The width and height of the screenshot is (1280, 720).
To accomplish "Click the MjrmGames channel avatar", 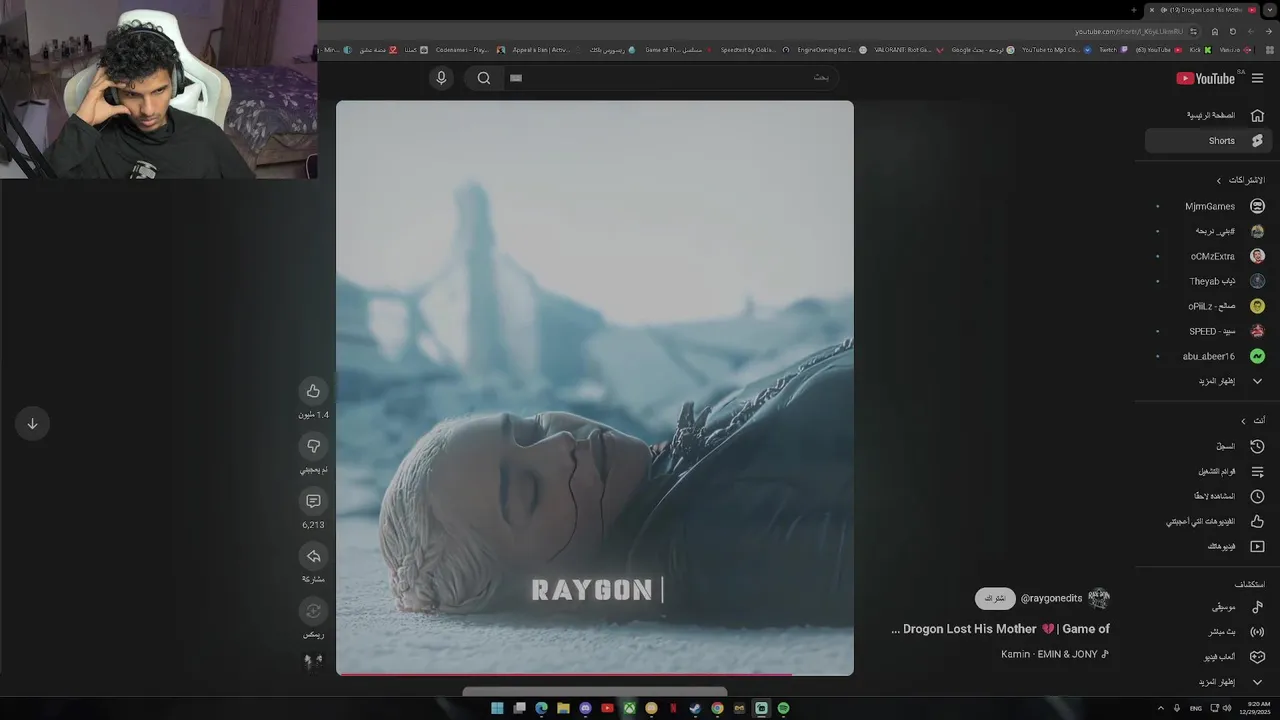I will pos(1257,206).
